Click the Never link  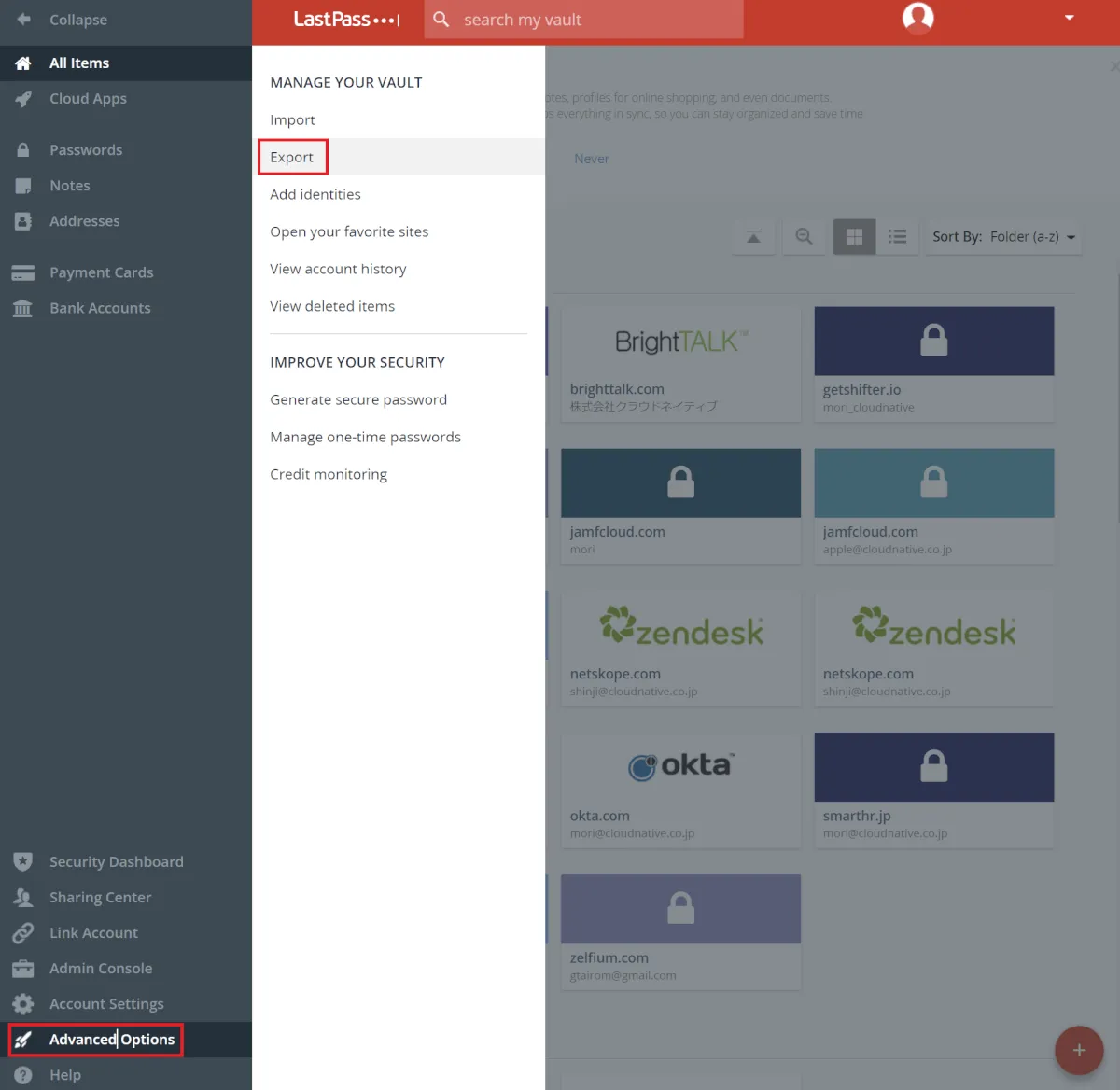(591, 160)
